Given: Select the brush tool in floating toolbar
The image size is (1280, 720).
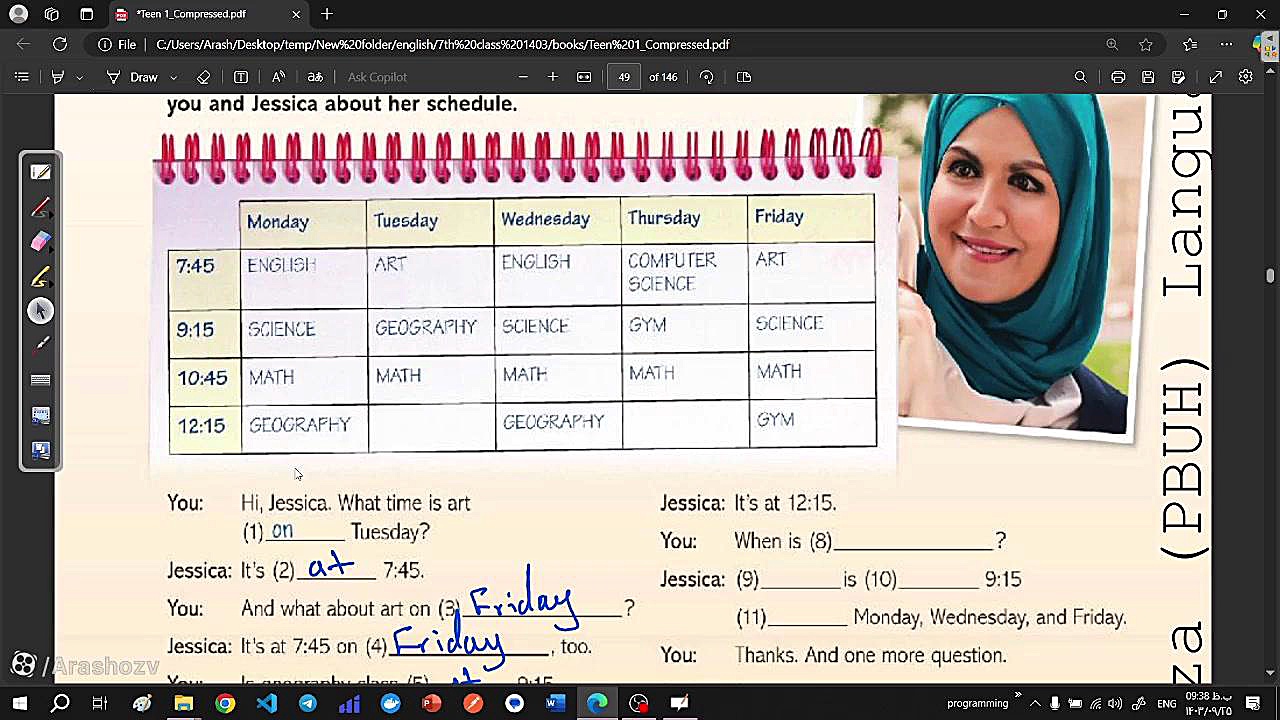Looking at the screenshot, I should 41,346.
